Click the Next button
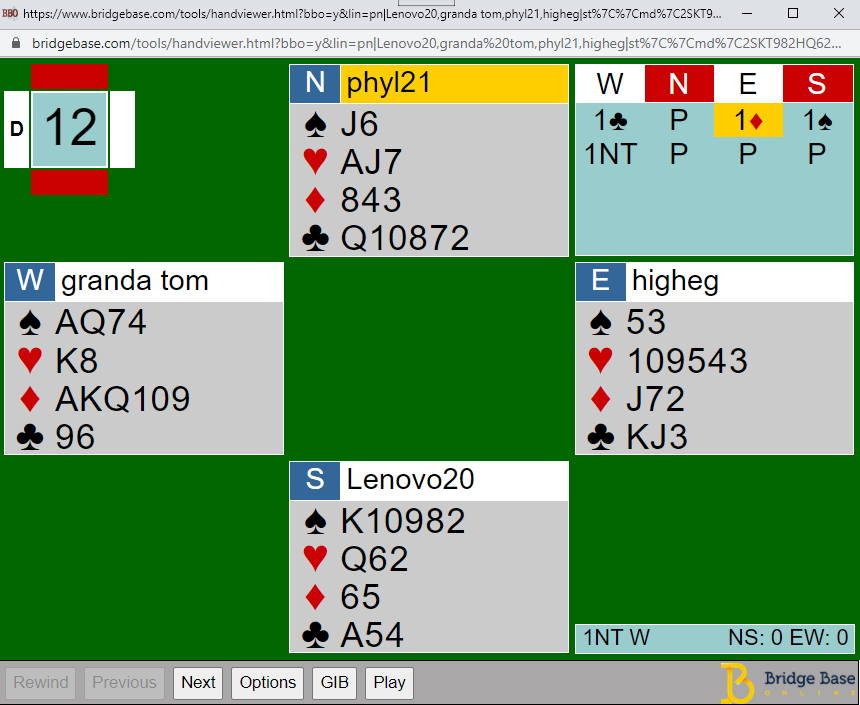 tap(198, 683)
